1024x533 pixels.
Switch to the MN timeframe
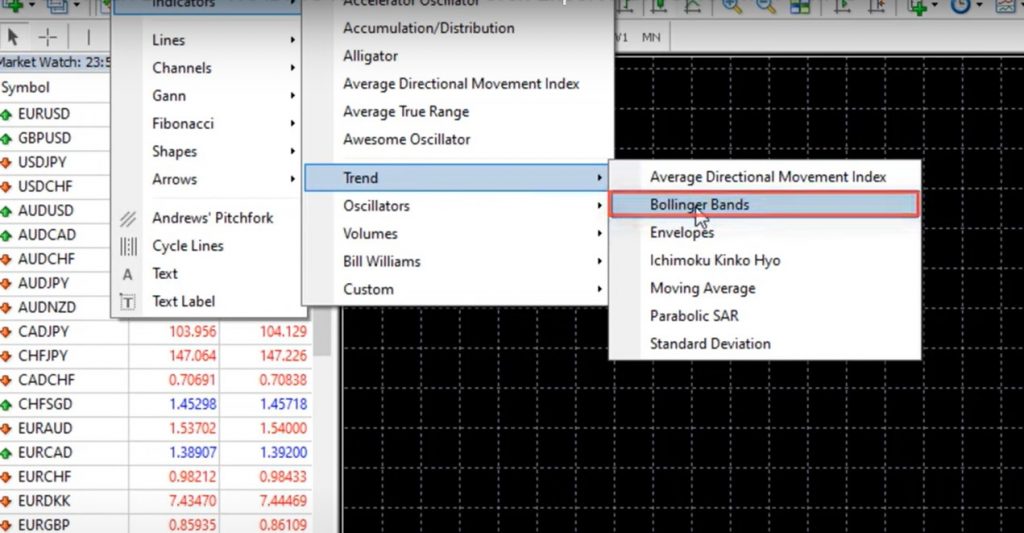[650, 37]
